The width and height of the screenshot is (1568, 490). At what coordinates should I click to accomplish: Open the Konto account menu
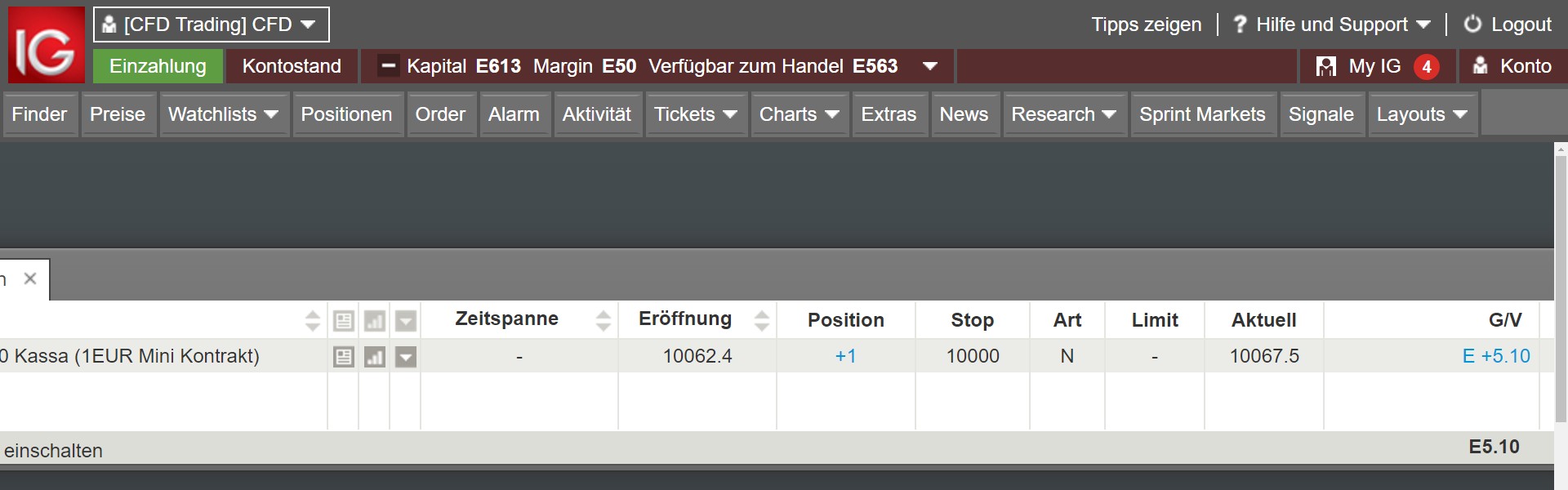[x=1515, y=67]
